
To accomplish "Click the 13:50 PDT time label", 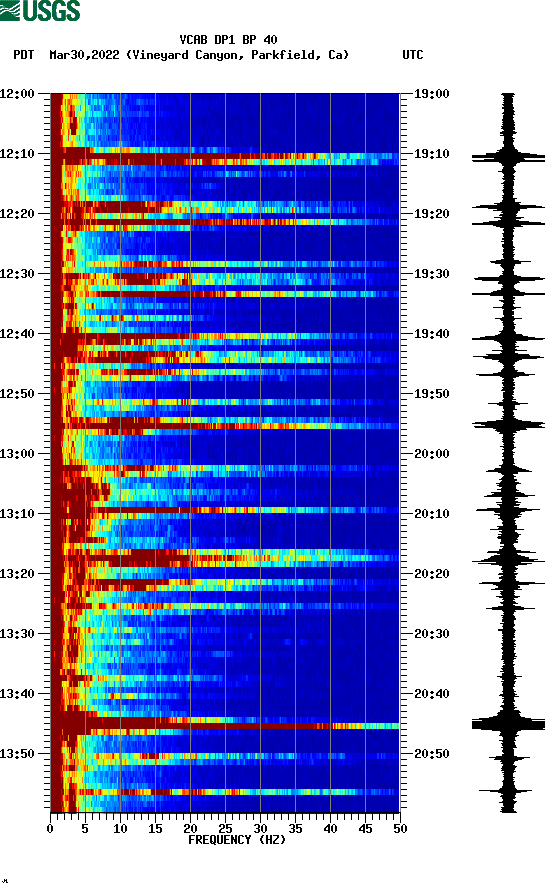I will point(17,754).
